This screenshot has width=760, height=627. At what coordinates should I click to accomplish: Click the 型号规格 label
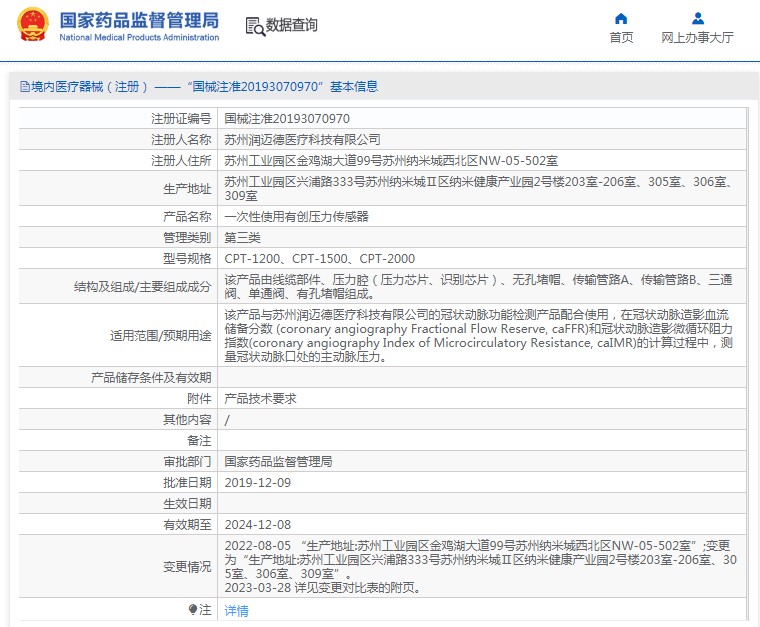pos(187,258)
